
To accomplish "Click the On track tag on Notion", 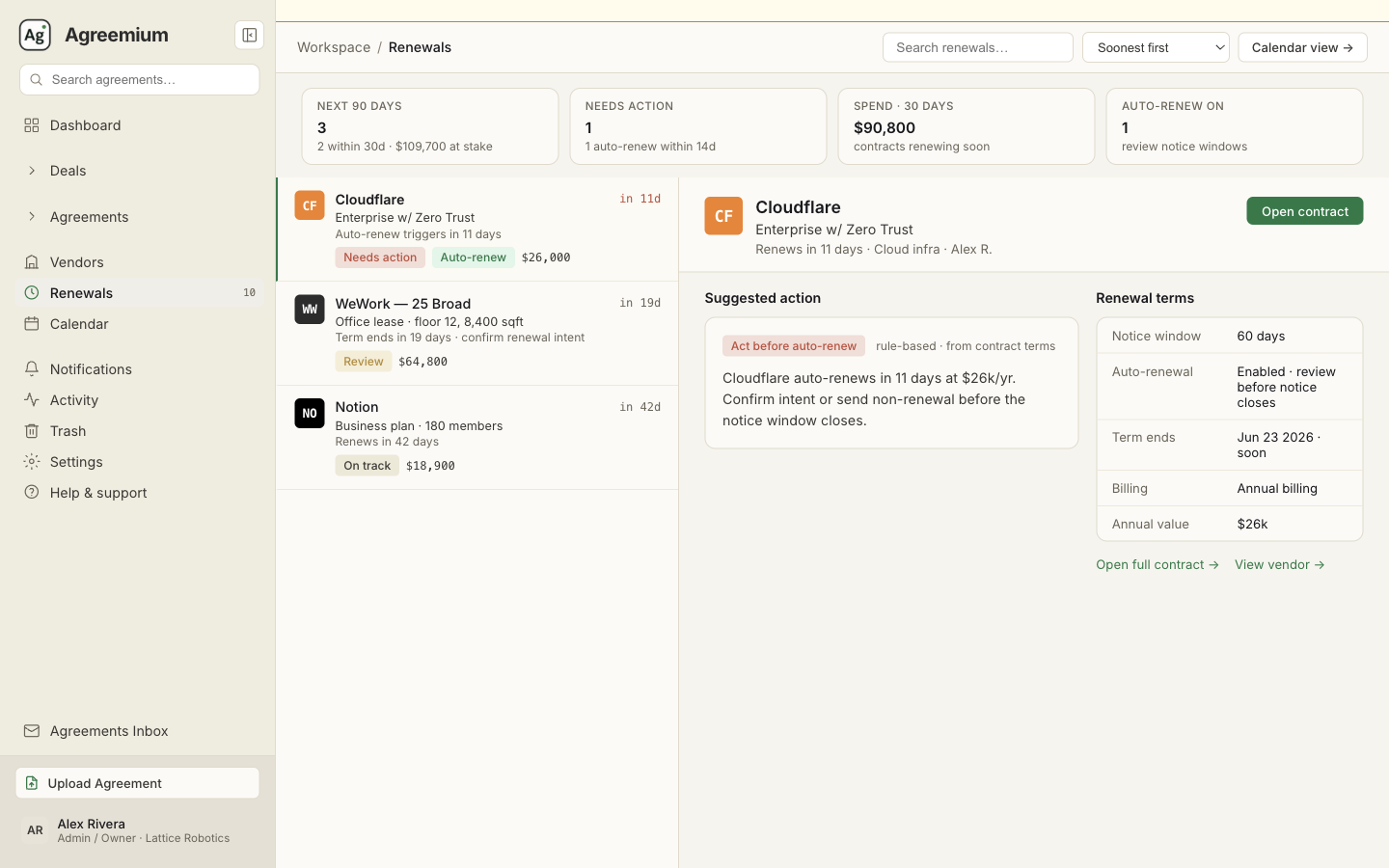I will 367,466.
